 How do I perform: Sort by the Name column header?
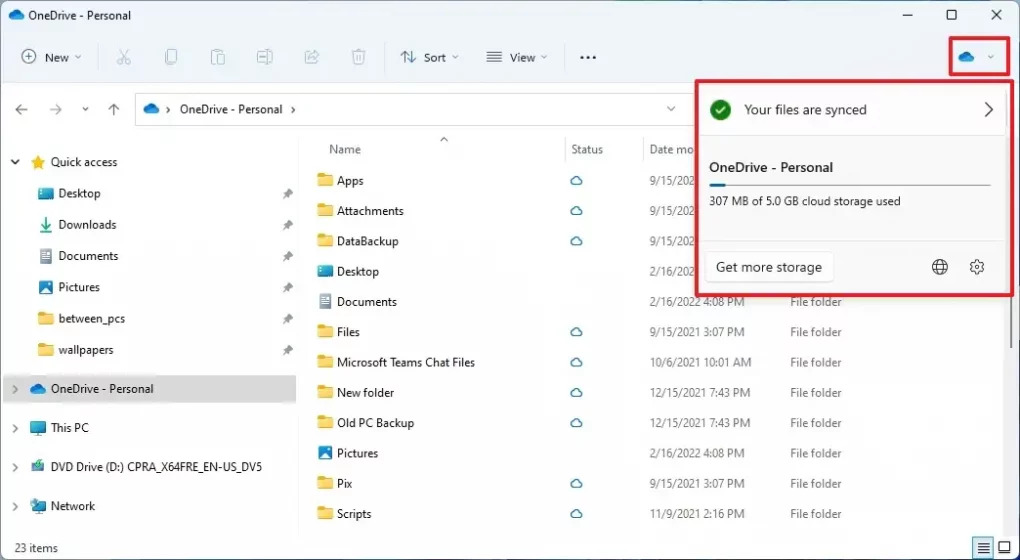pos(345,149)
